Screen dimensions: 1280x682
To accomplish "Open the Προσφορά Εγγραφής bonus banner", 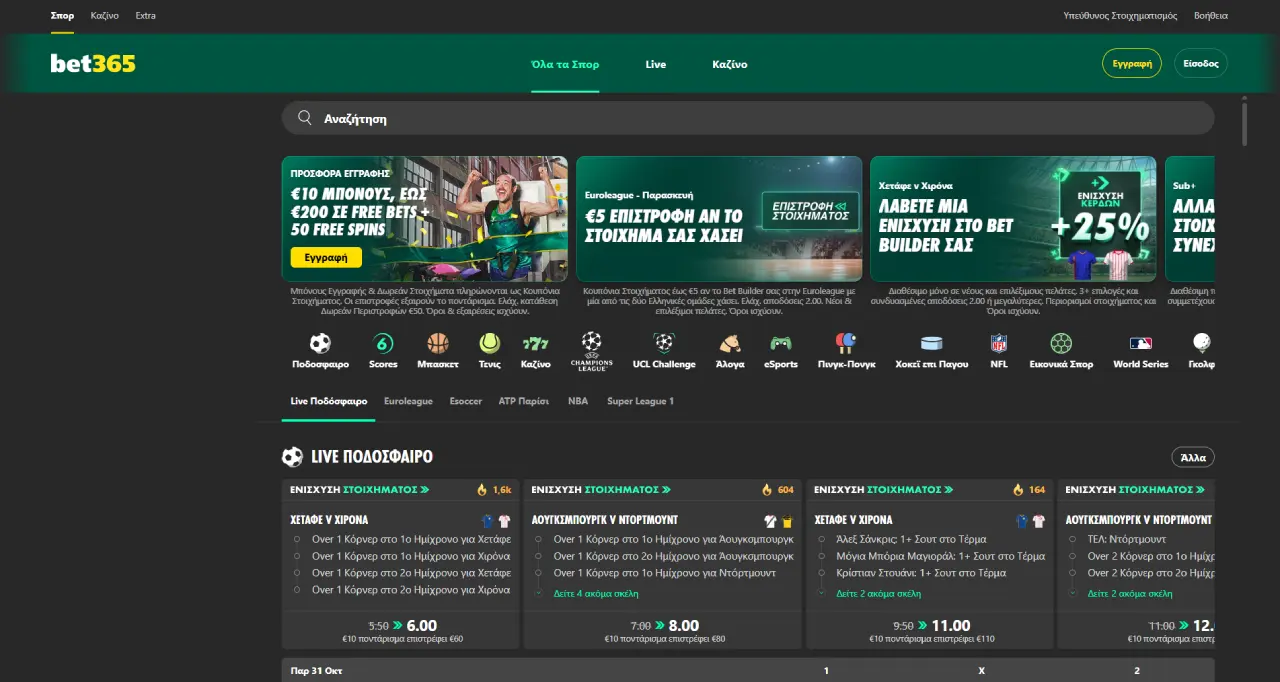I will (424, 219).
